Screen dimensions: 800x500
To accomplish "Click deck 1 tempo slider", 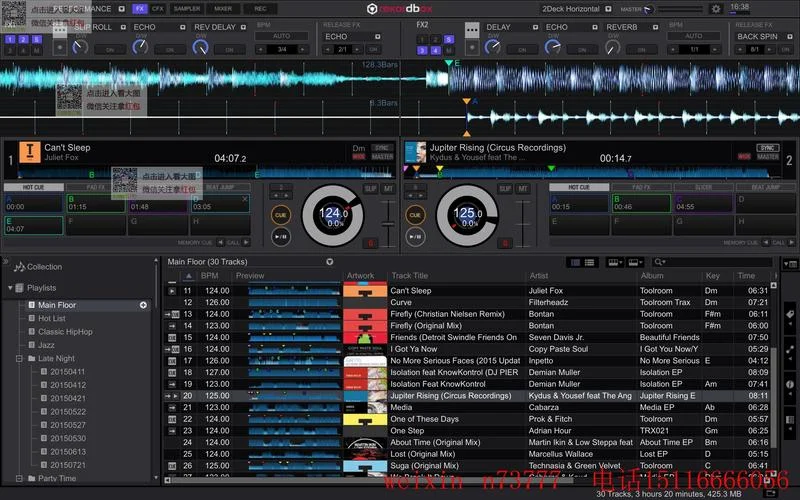I will click(388, 223).
